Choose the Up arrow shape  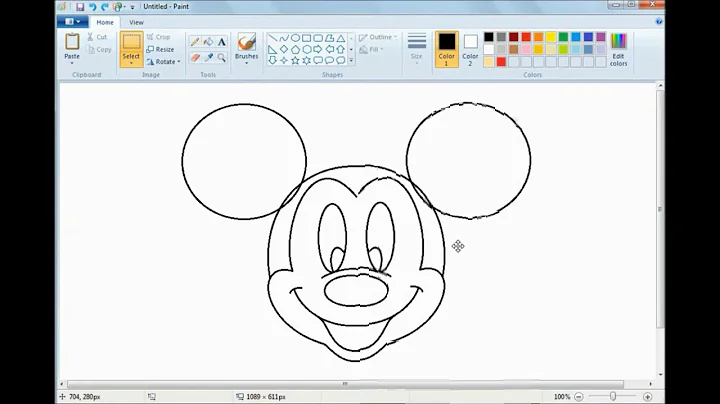(341, 49)
